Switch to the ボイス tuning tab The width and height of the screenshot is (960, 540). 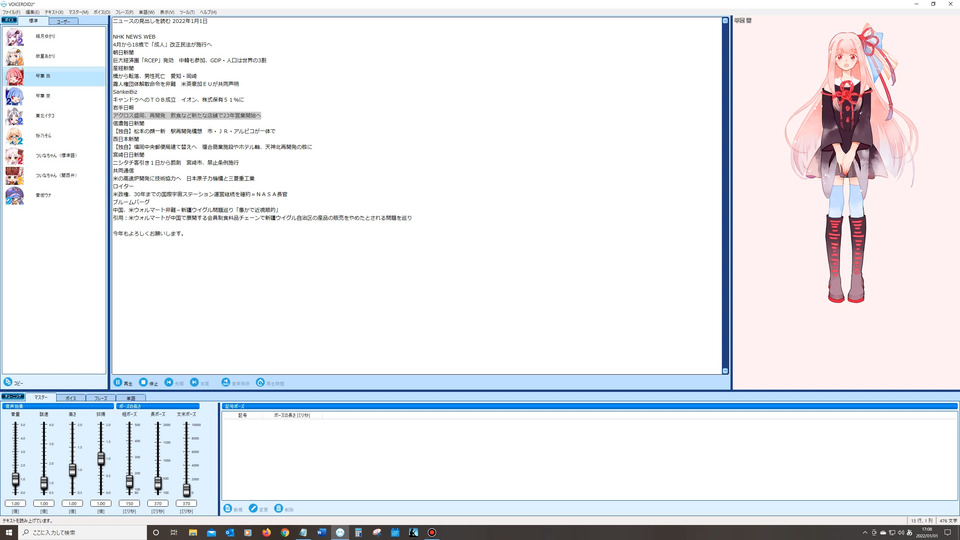click(71, 398)
